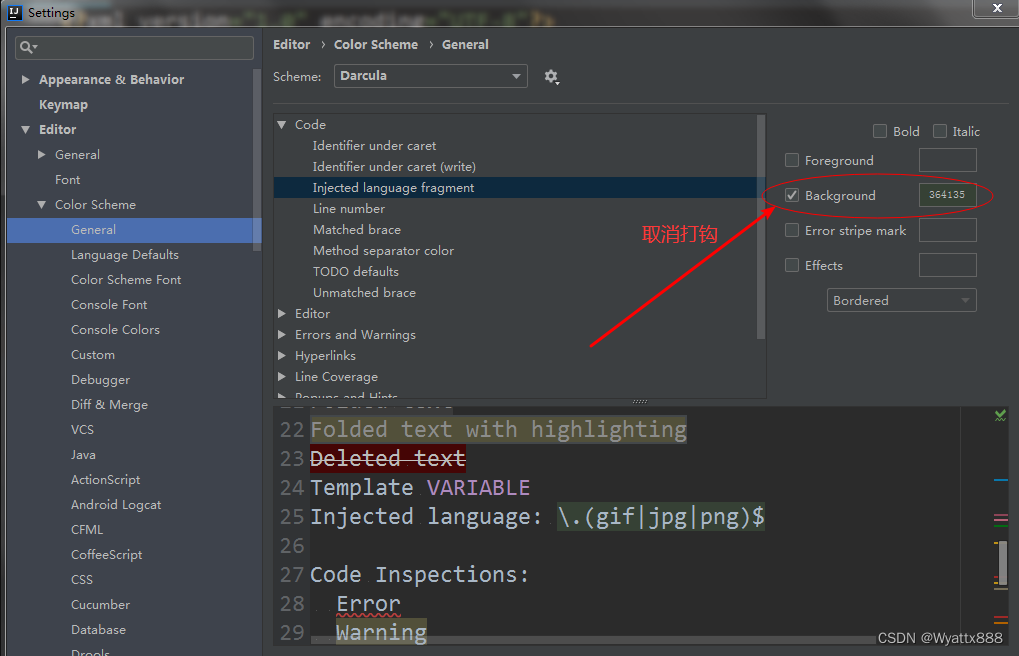The width and height of the screenshot is (1019, 656).
Task: Uncheck the Background checkbox
Action: pyautogui.click(x=791, y=195)
